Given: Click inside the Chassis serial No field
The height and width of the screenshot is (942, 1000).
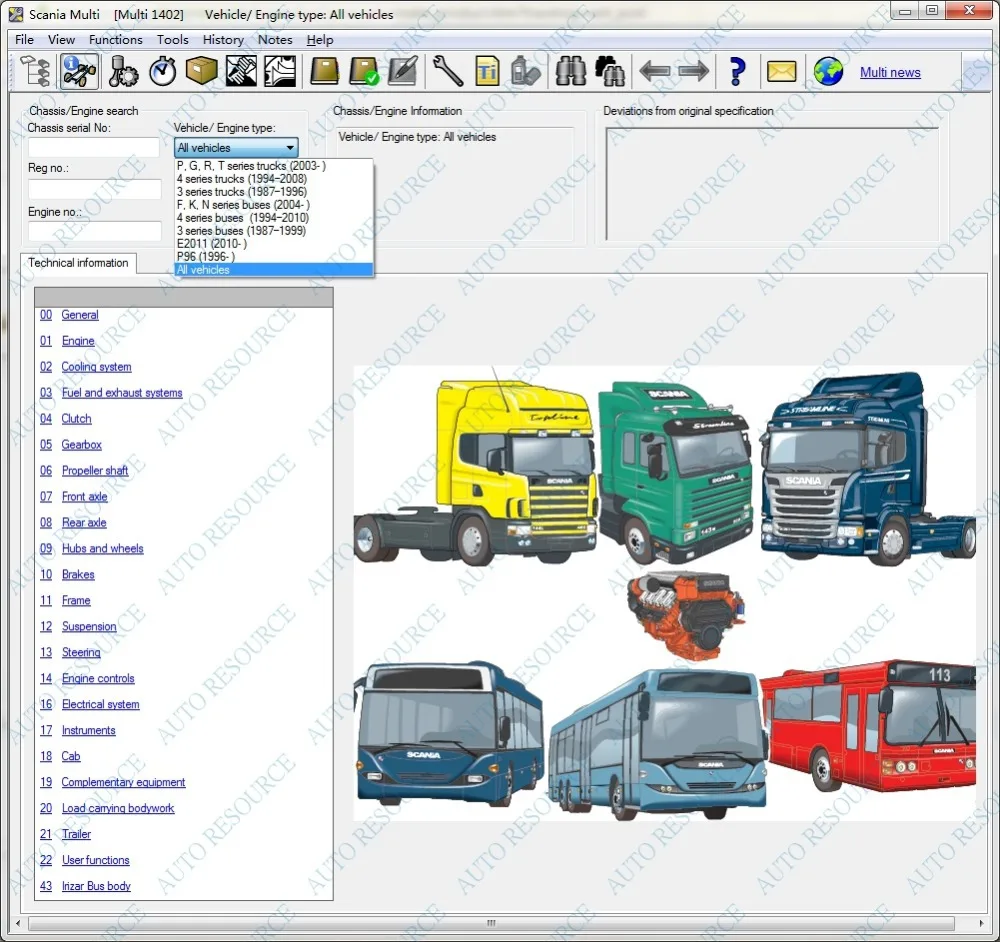Looking at the screenshot, I should (91, 147).
